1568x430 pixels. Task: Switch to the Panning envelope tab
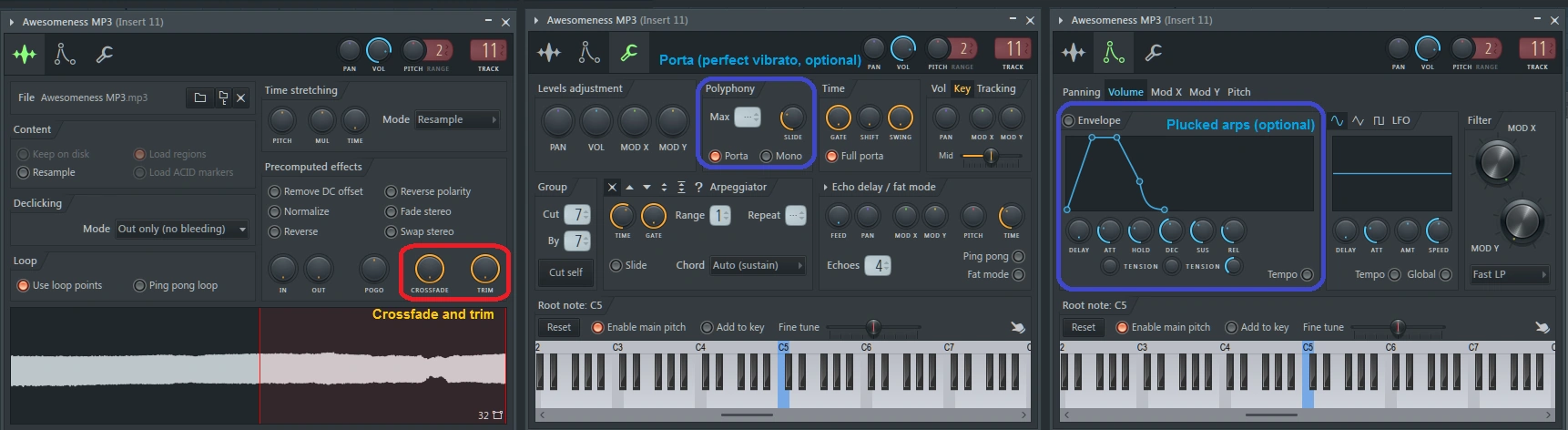(1081, 92)
